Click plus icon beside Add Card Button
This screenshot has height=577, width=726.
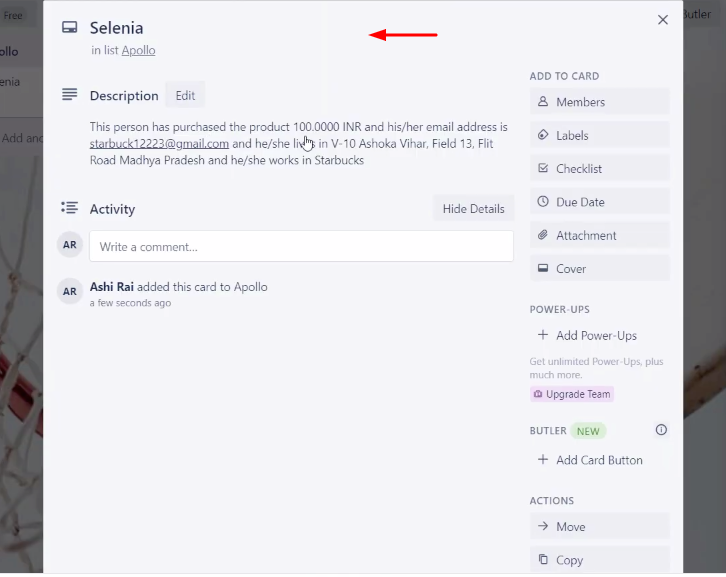pyautogui.click(x=543, y=459)
